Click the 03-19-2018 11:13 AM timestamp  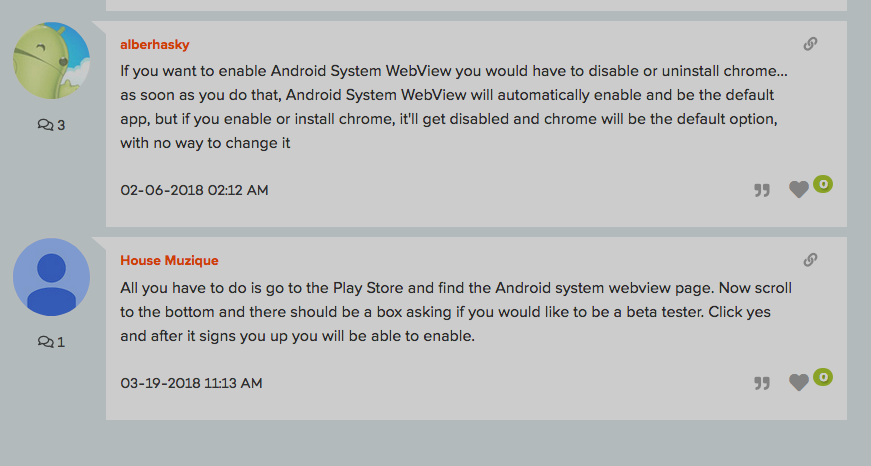click(x=191, y=383)
